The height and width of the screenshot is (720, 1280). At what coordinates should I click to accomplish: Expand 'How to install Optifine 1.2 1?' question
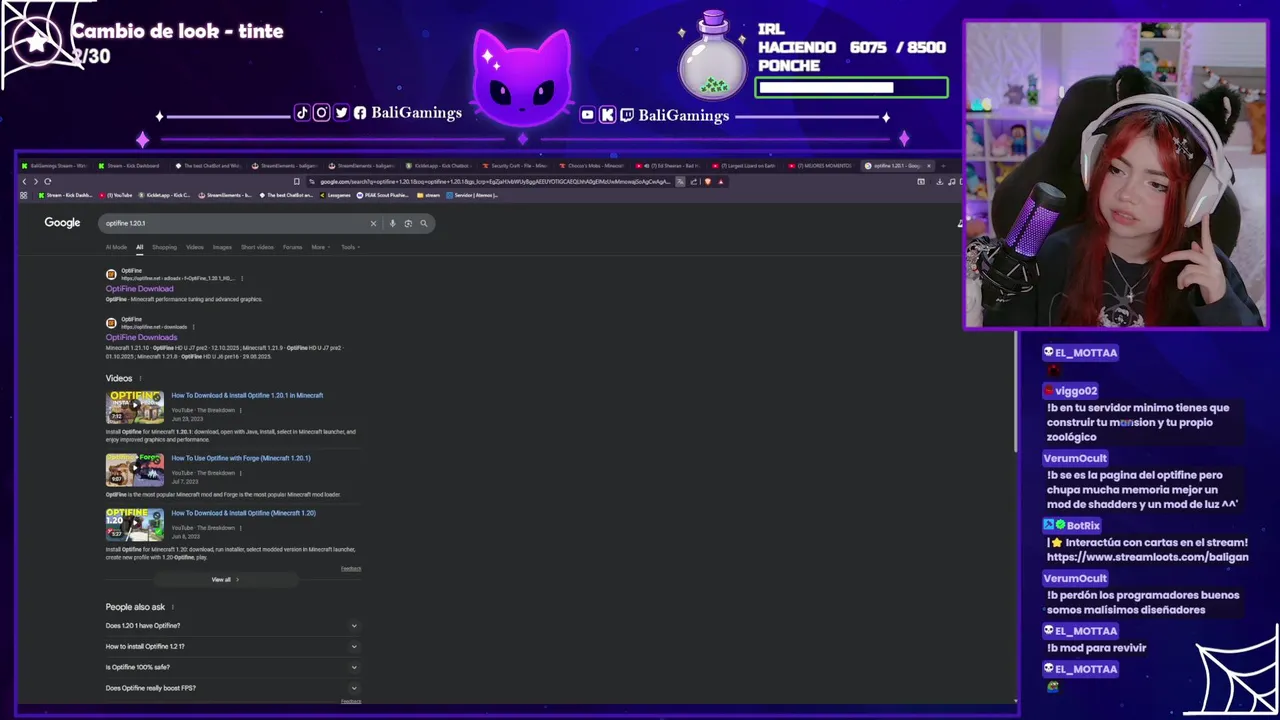(232, 647)
